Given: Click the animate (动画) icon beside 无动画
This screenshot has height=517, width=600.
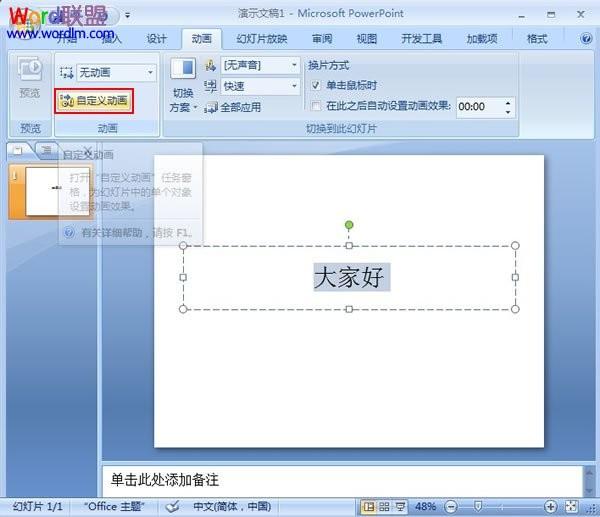Looking at the screenshot, I should (66, 72).
